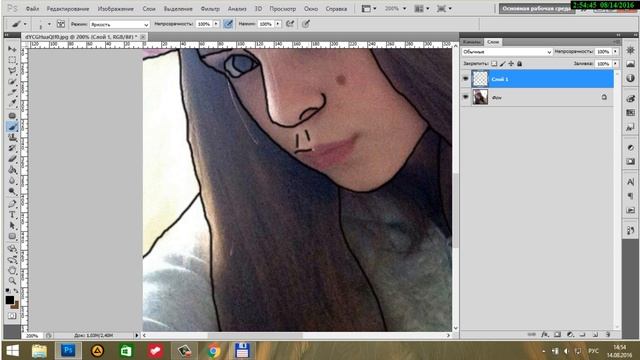Set background color swatch
The height and width of the screenshot is (360, 640).
click(x=15, y=305)
